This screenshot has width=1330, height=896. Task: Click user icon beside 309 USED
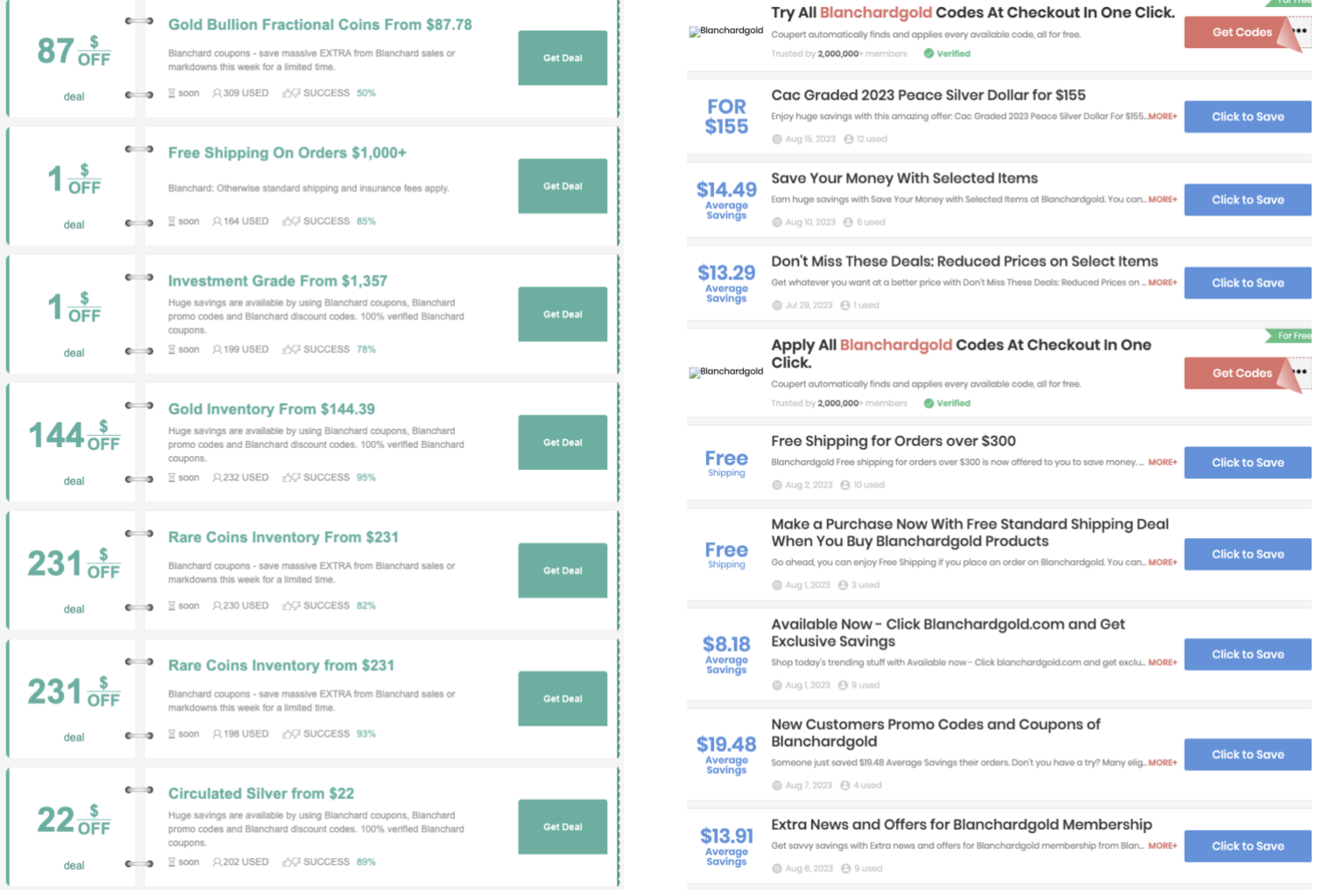tap(217, 93)
